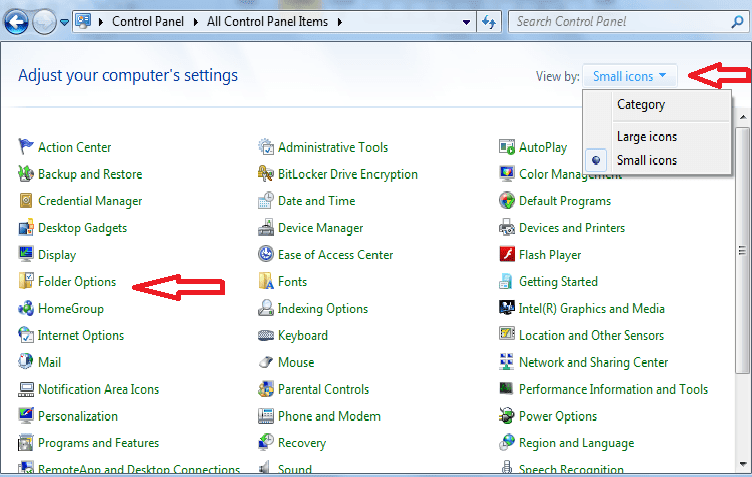Click the Power Options icon
This screenshot has height=477, width=752.
[x=507, y=416]
